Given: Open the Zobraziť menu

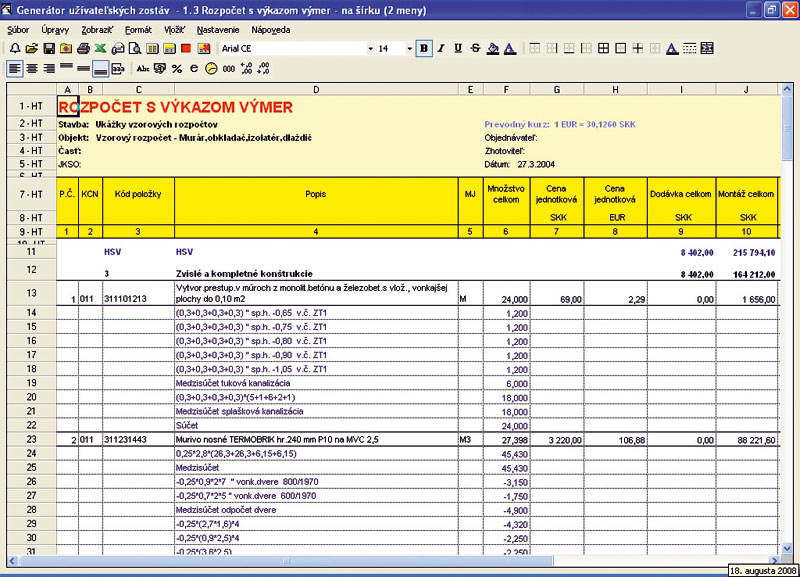Looking at the screenshot, I should click(x=97, y=30).
